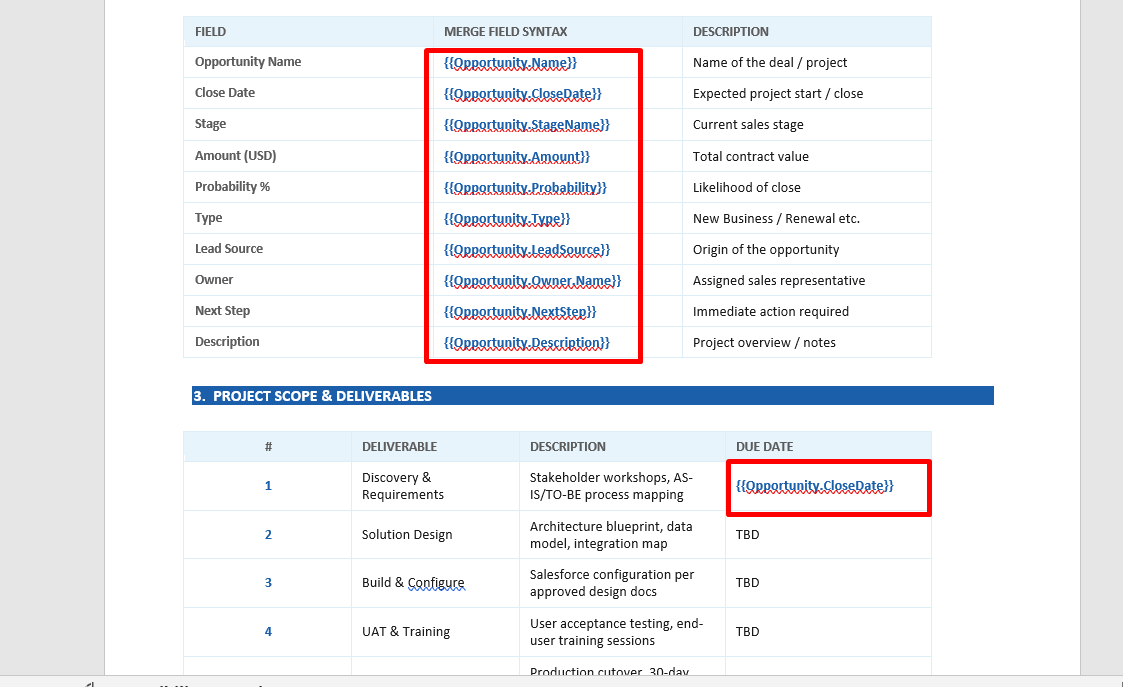
Task: Click the {{Opportunity.Type}} merge field
Action: (506, 218)
